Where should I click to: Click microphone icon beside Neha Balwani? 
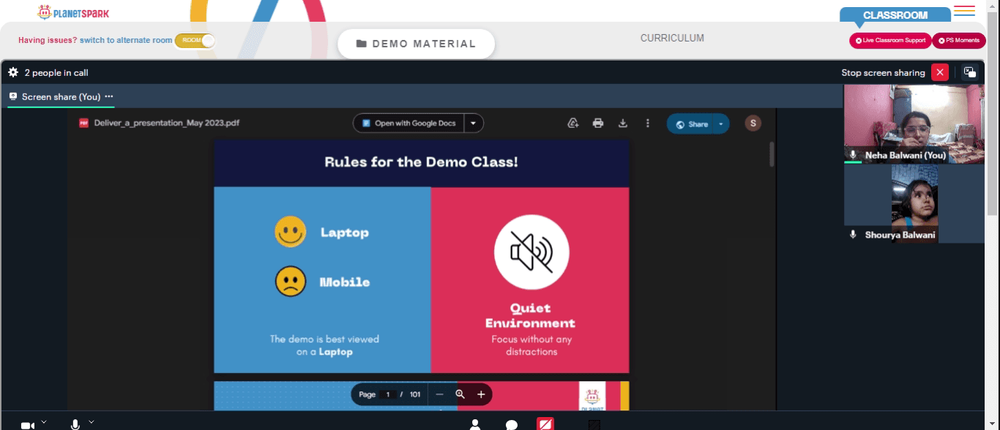pos(853,155)
